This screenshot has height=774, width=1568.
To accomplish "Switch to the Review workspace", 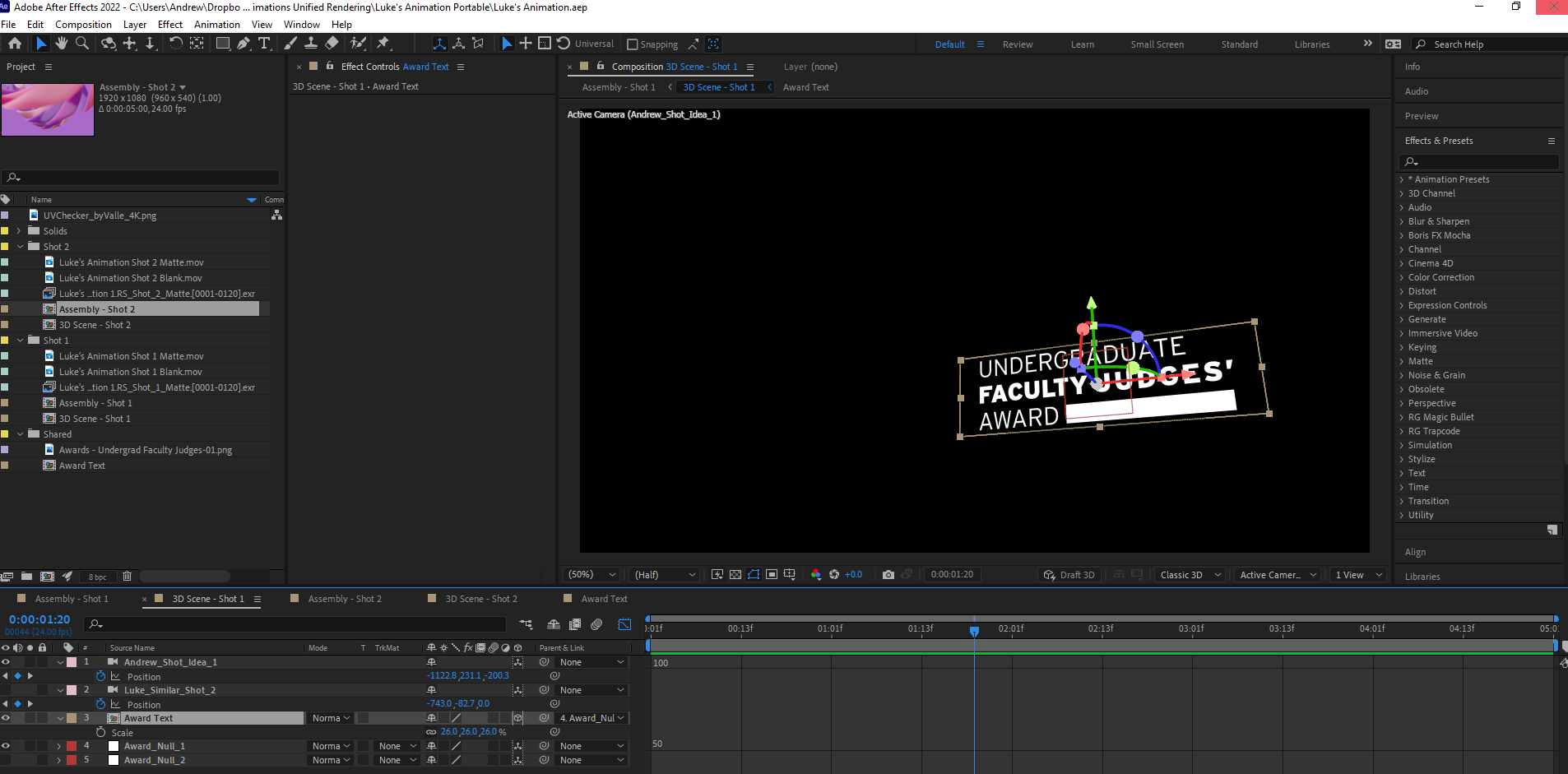I will click(1017, 44).
